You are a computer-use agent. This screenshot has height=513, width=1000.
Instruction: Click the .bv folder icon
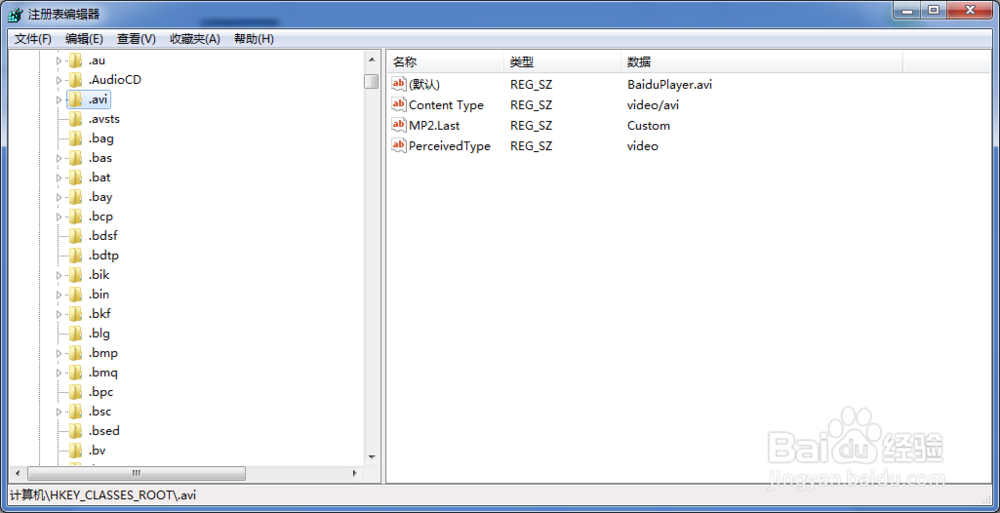[x=76, y=450]
